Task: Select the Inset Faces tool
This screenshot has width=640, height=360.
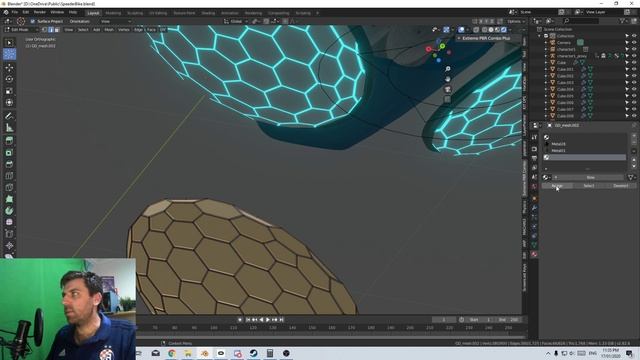Action: (x=9, y=153)
